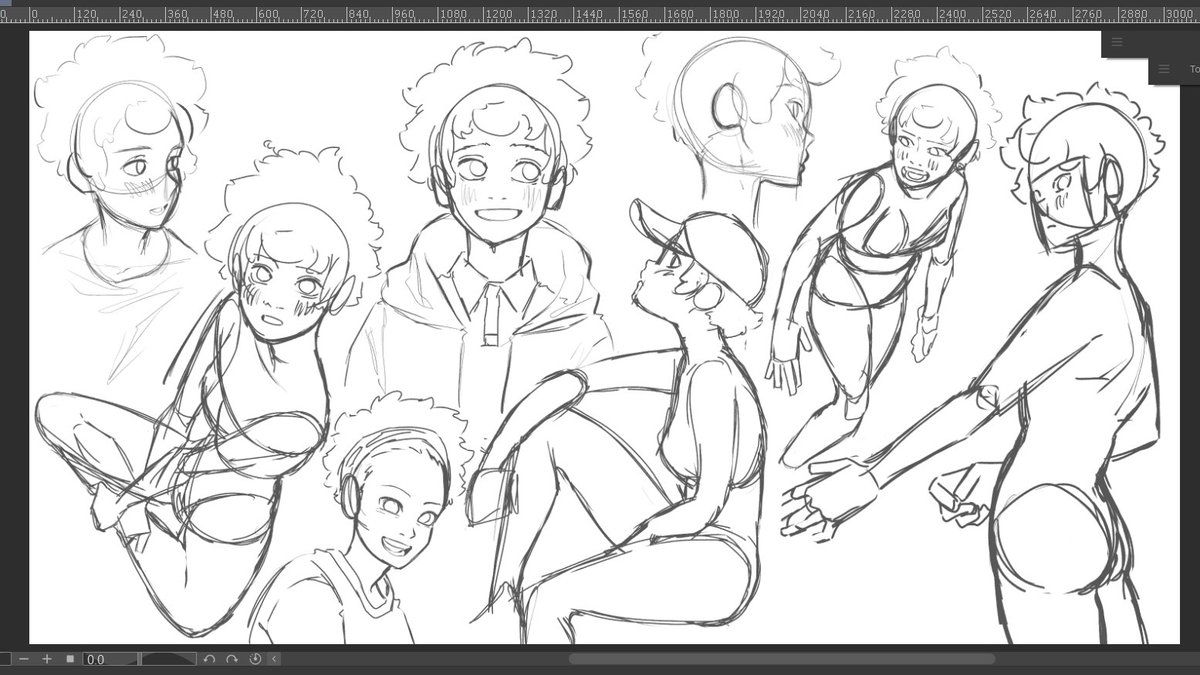The width and height of the screenshot is (1200, 675).
Task: Open the lower floating panel hamburger menu
Action: [1163, 69]
